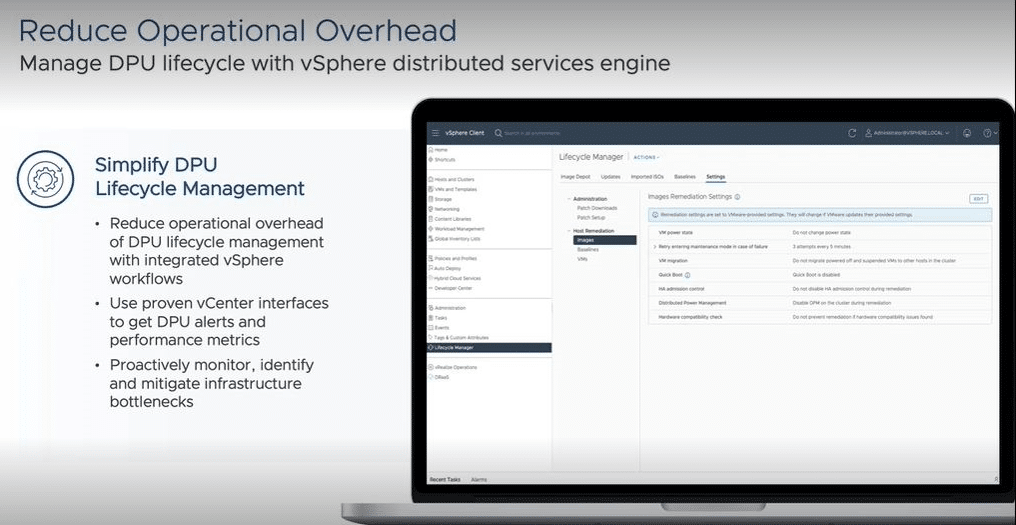Select VMs under Host Remediation
The image size is (1016, 525).
click(582, 259)
